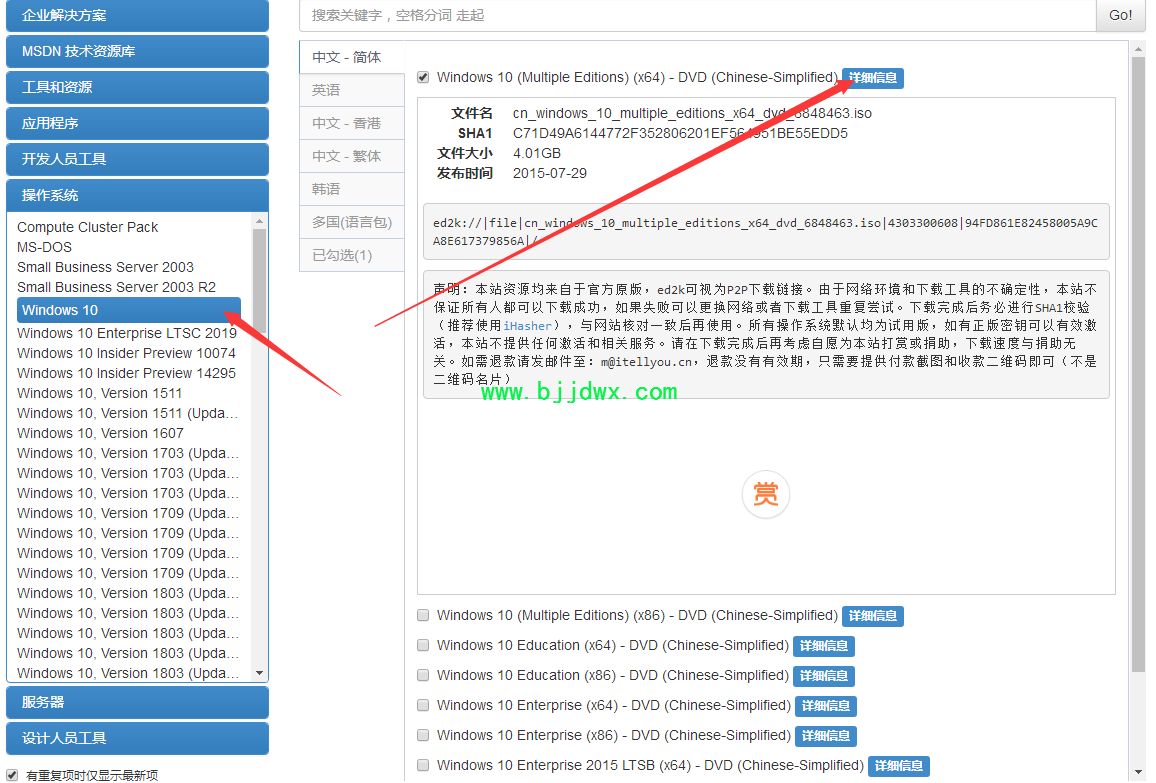The width and height of the screenshot is (1156, 783).
Task: Expand the 服务器 section
Action: click(x=137, y=703)
